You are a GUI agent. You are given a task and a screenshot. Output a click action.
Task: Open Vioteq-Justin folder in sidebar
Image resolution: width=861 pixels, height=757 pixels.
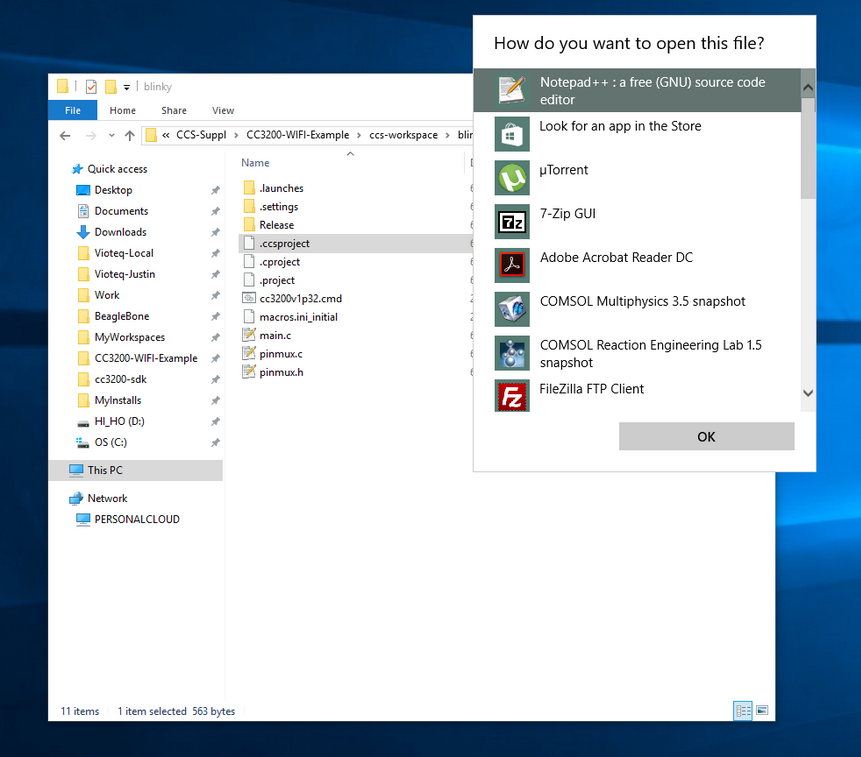pos(116,274)
